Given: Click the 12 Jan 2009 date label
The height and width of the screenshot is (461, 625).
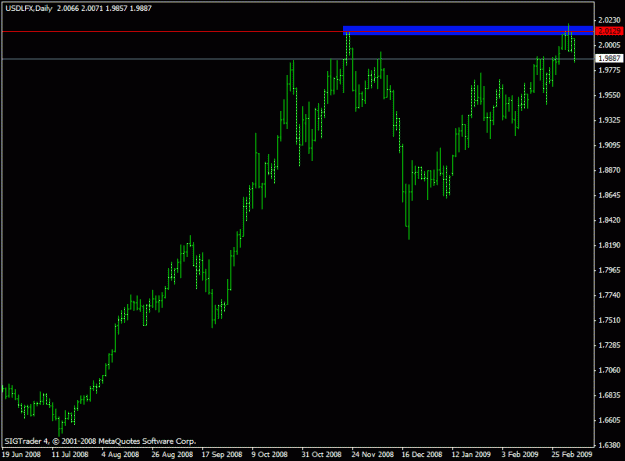Looking at the screenshot, I should (471, 454).
